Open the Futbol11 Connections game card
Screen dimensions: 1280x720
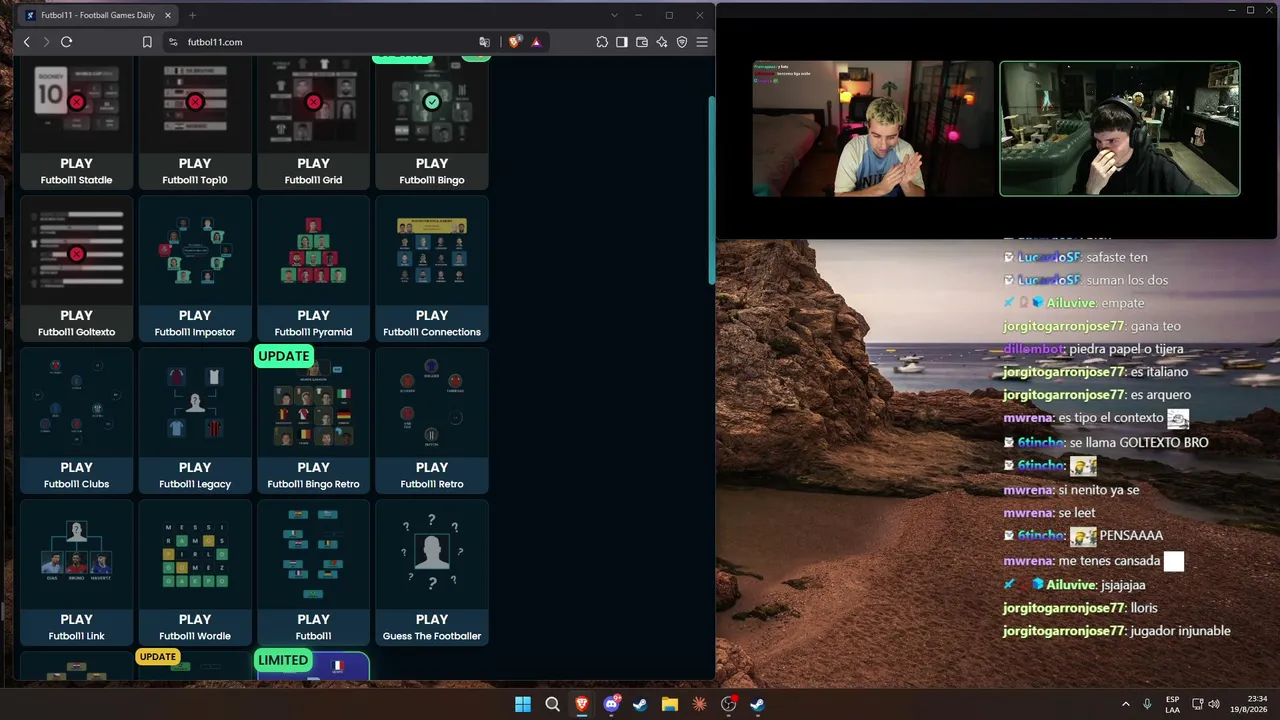pos(432,268)
